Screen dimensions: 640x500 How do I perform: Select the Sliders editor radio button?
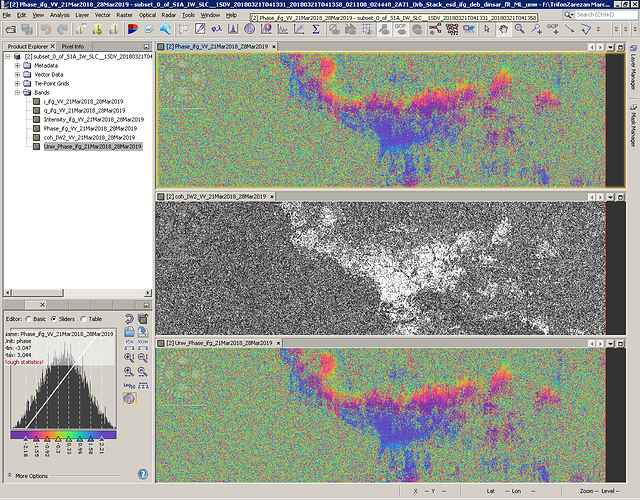coord(53,319)
